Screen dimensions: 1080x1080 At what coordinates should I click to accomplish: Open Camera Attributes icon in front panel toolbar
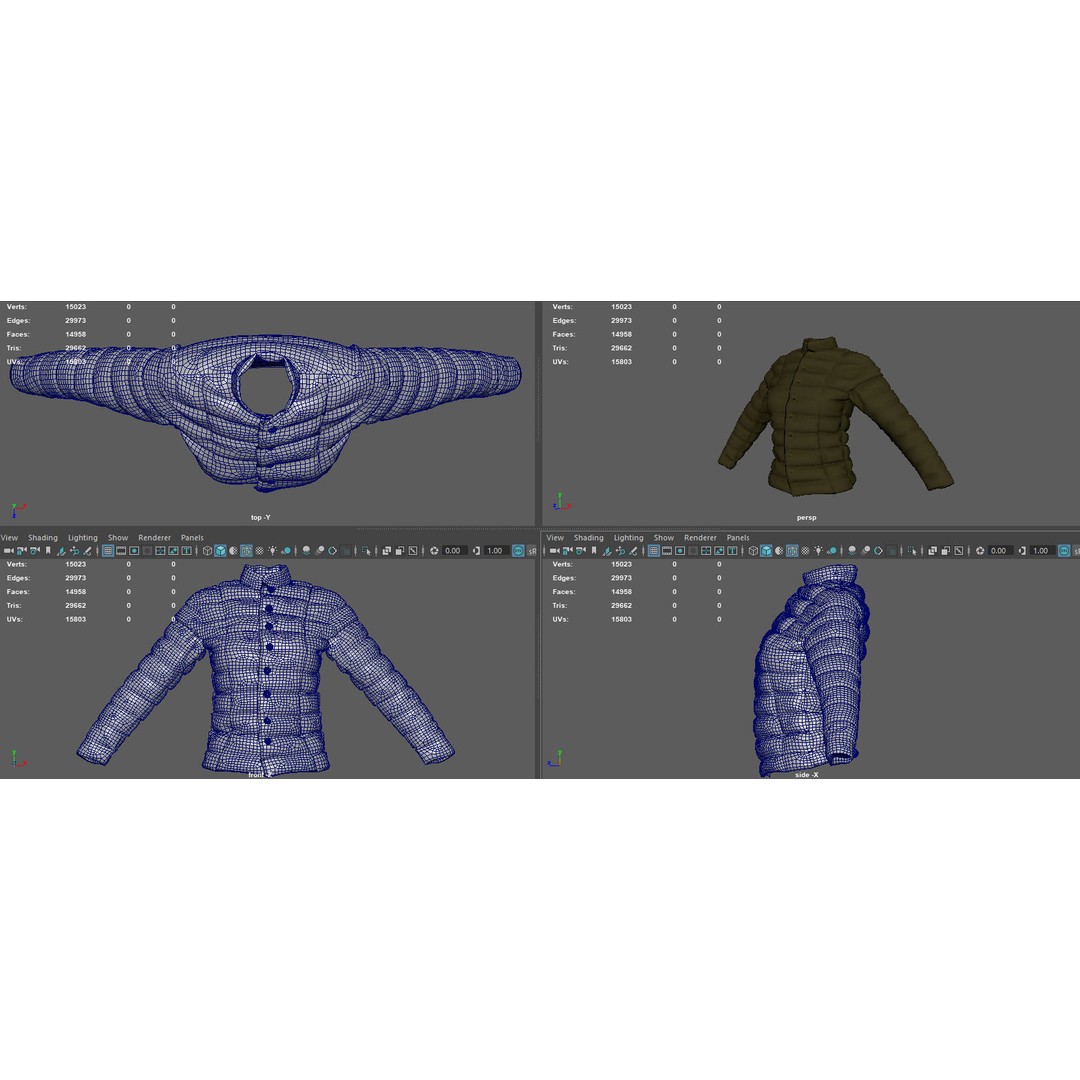[x=34, y=550]
